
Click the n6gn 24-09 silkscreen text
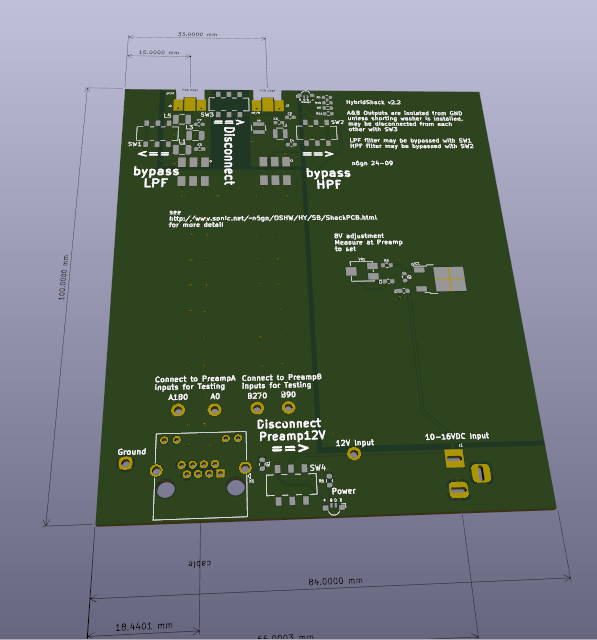point(372,163)
